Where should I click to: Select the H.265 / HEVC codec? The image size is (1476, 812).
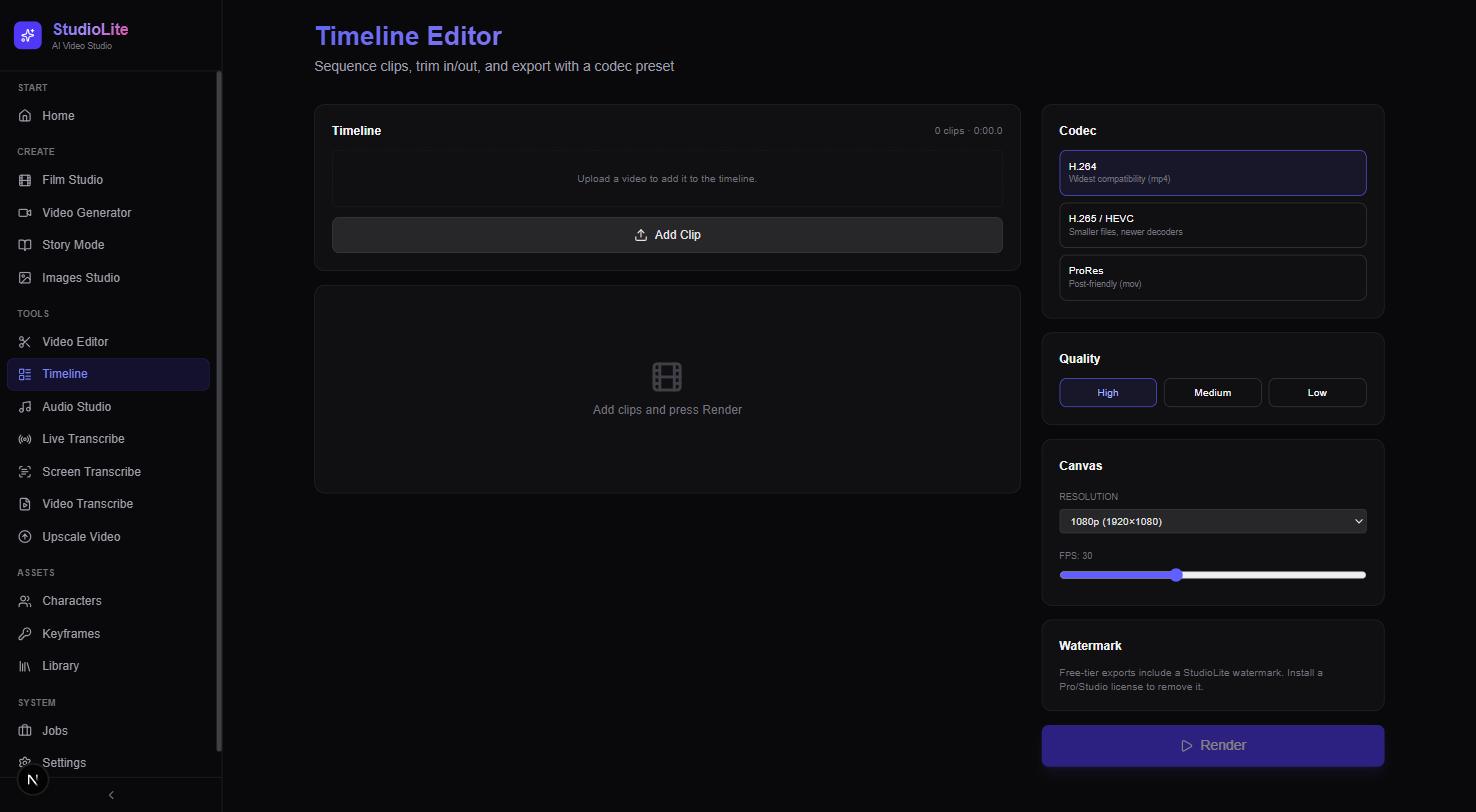click(1213, 225)
